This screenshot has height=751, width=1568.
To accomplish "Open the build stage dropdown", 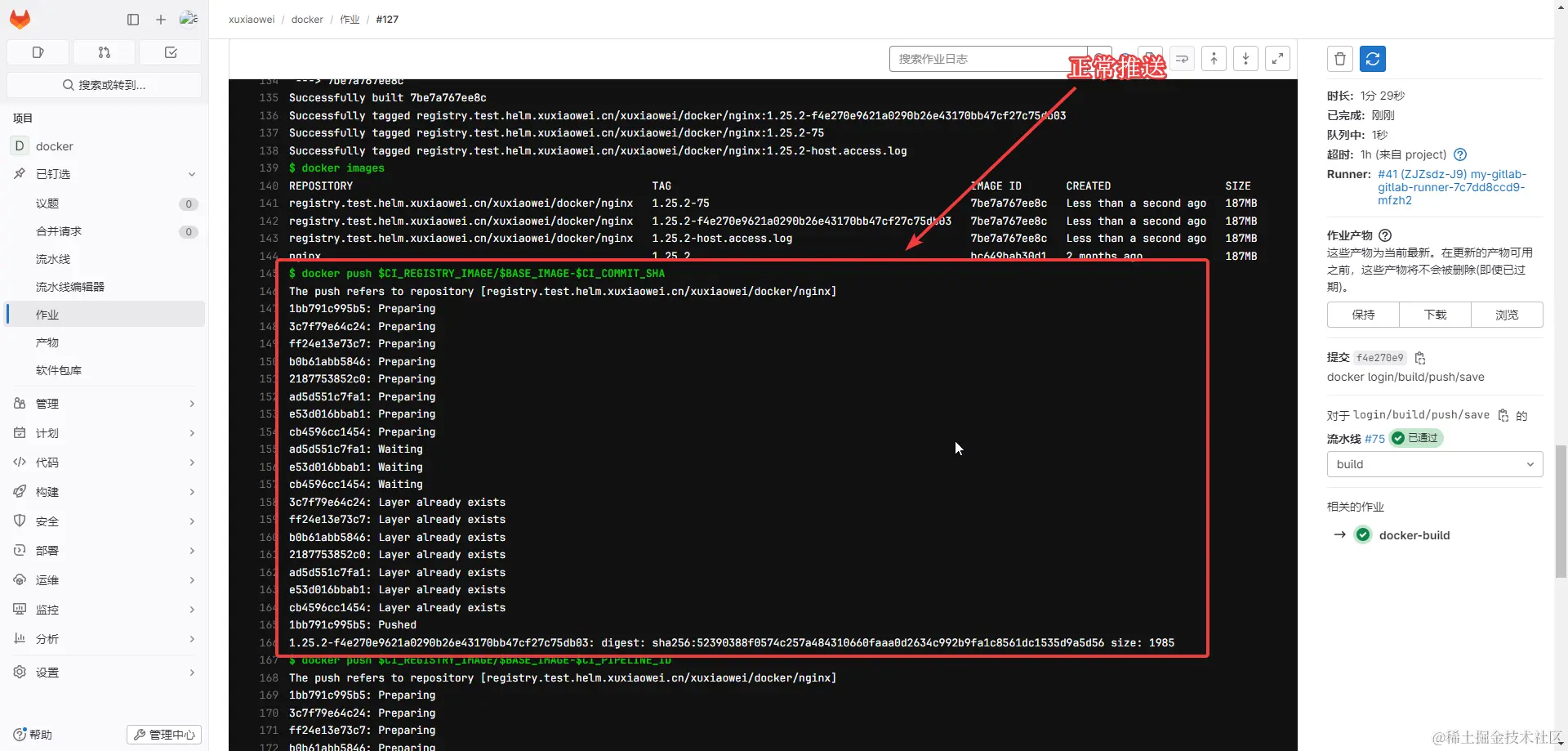I will 1435,464.
